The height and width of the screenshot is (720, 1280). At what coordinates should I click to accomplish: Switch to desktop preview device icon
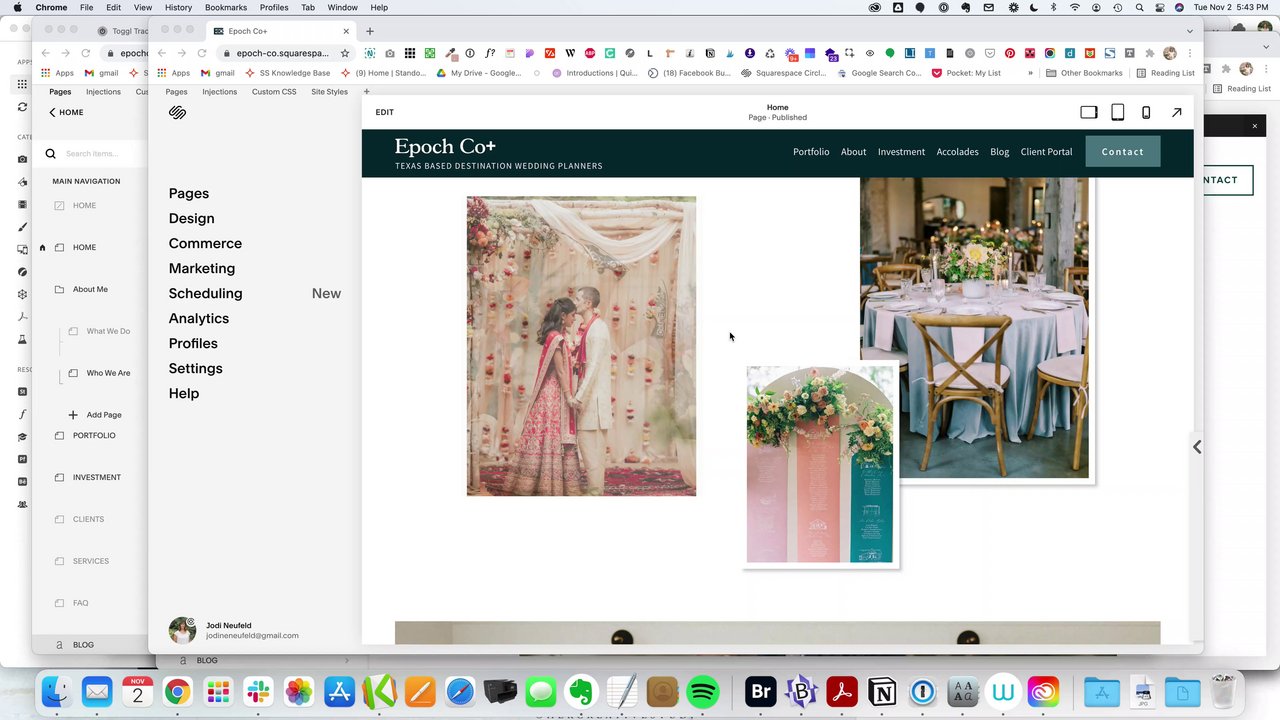[x=1089, y=112]
